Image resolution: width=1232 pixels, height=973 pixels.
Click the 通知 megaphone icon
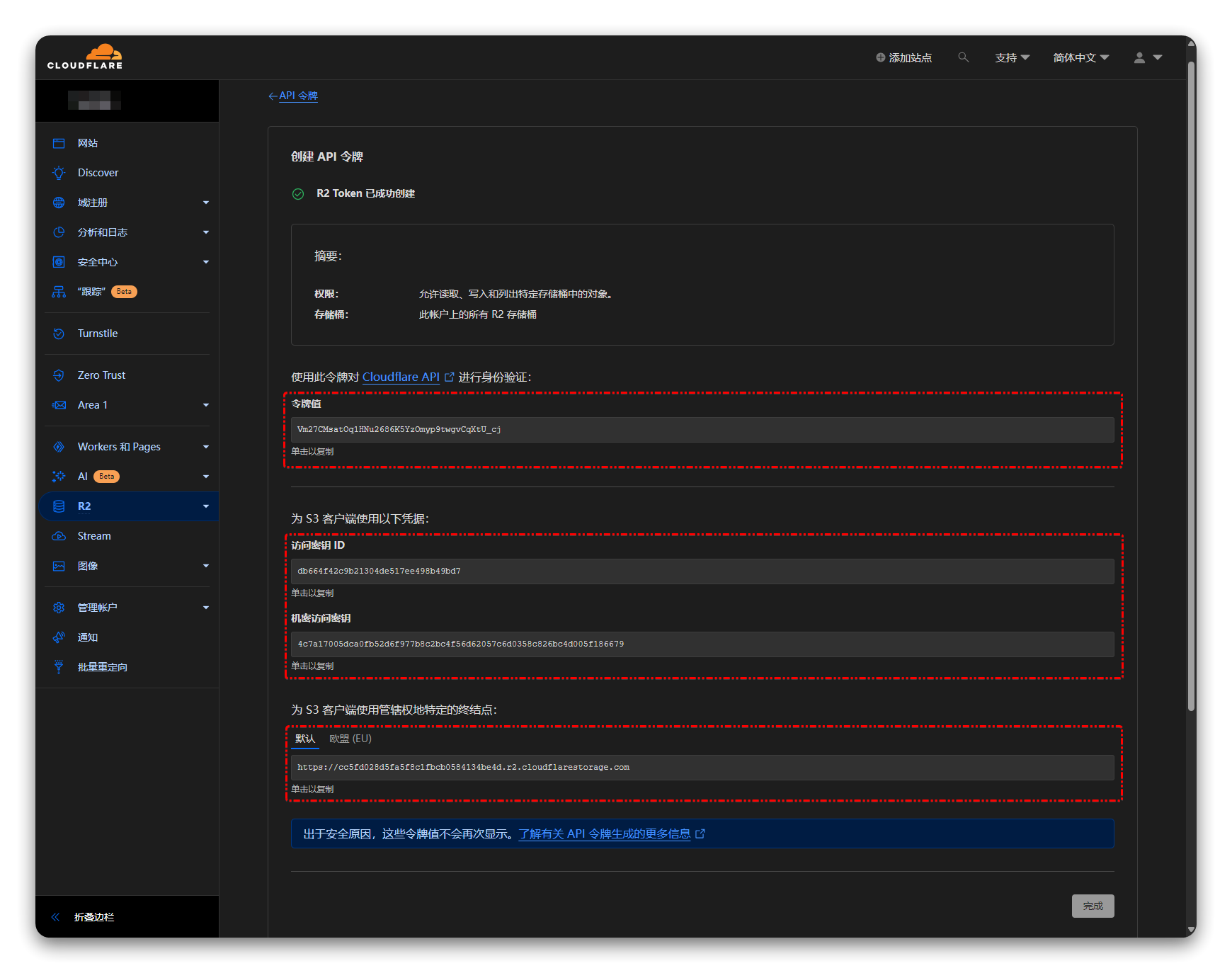click(59, 637)
